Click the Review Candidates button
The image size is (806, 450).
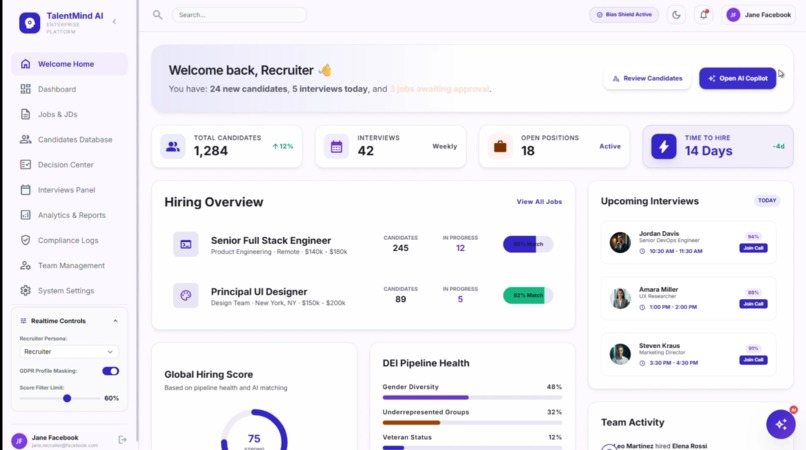tap(647, 79)
